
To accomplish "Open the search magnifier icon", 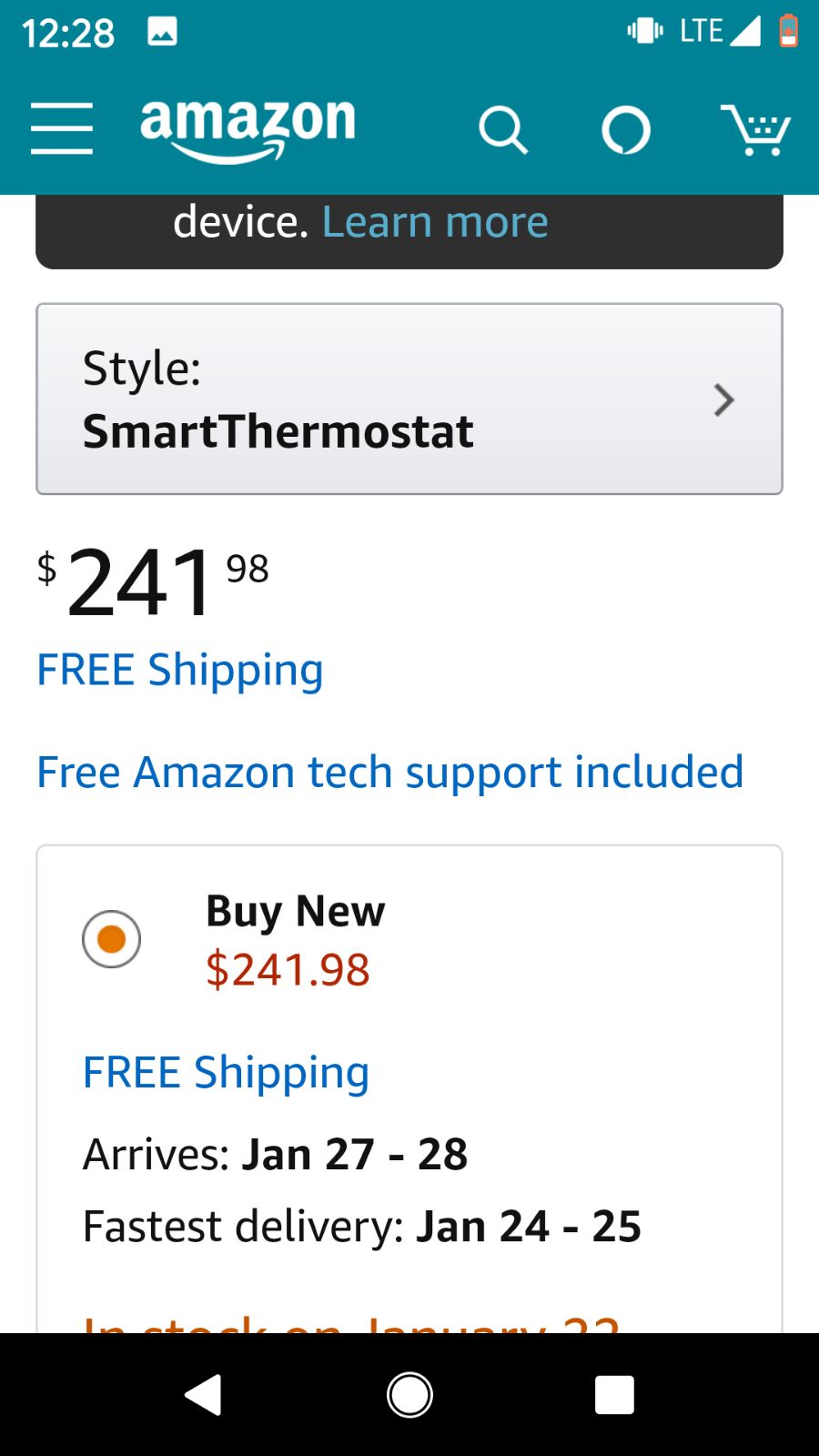I will click(x=503, y=130).
